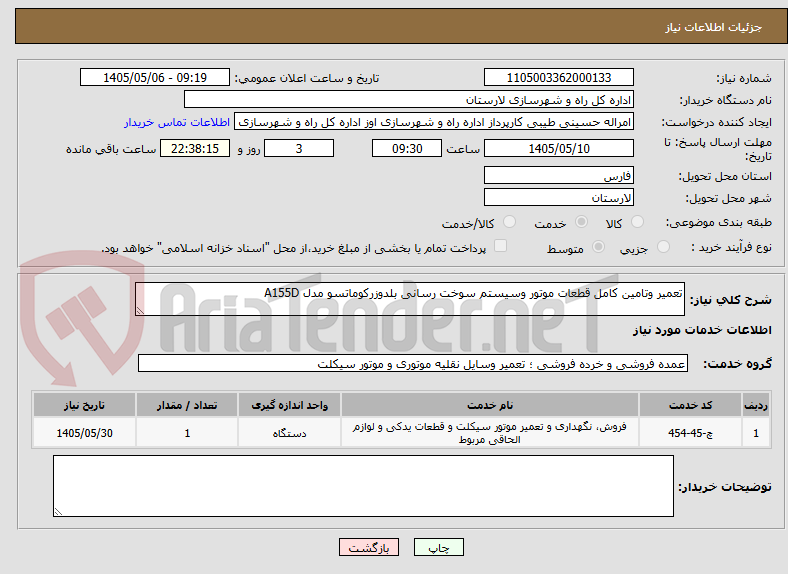
Task: Select the خدمت radio button
Action: click(581, 222)
